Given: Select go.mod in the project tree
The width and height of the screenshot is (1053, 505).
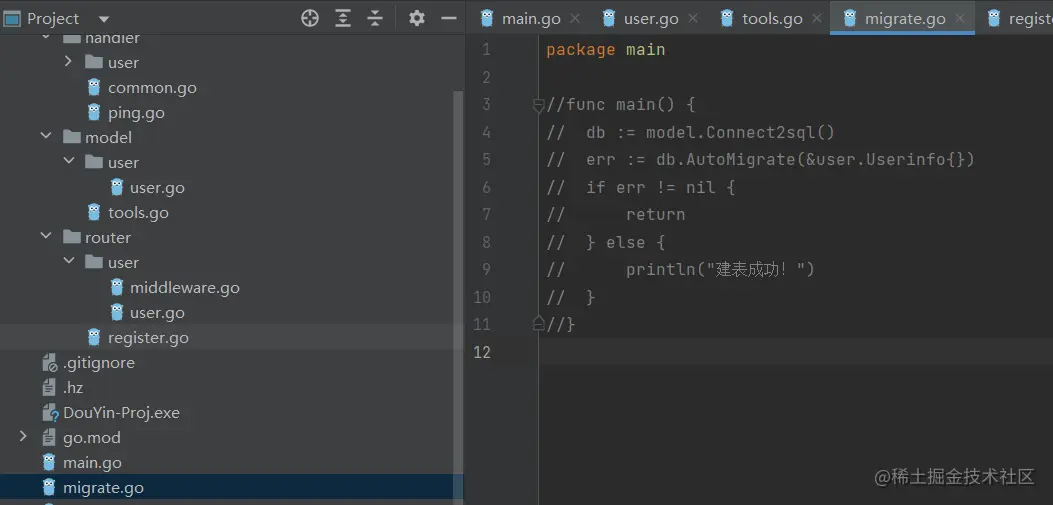Looking at the screenshot, I should tap(92, 437).
